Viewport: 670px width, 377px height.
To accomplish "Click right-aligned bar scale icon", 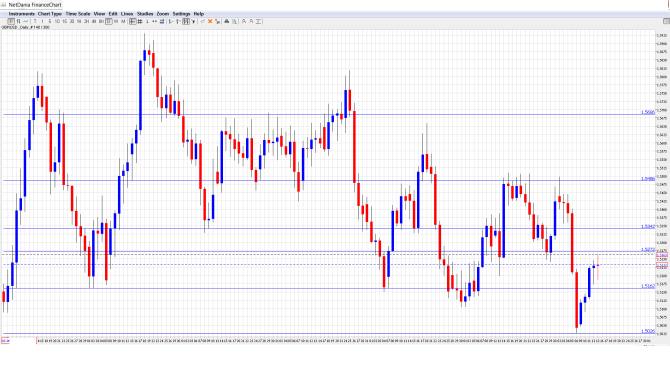I will (x=178, y=21).
